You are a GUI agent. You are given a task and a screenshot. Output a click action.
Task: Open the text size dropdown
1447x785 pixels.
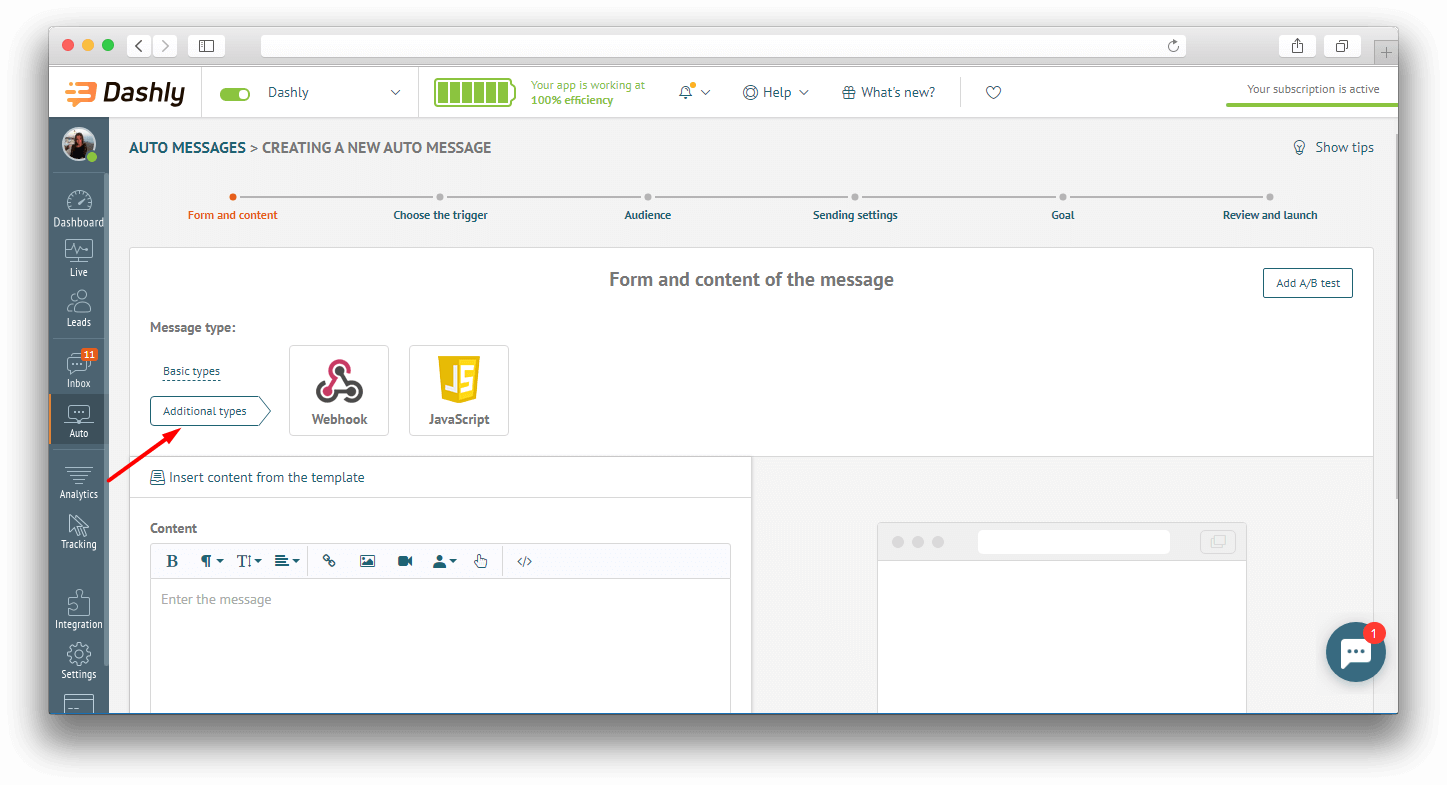(249, 561)
